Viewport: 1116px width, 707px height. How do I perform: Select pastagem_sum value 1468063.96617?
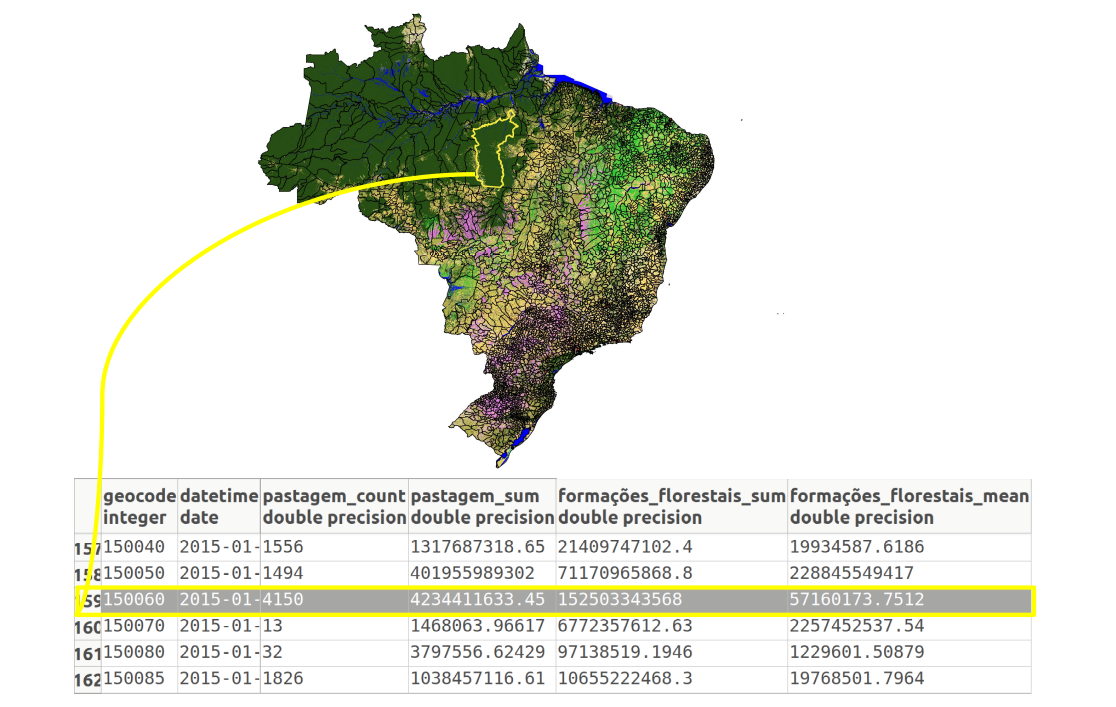tap(478, 626)
